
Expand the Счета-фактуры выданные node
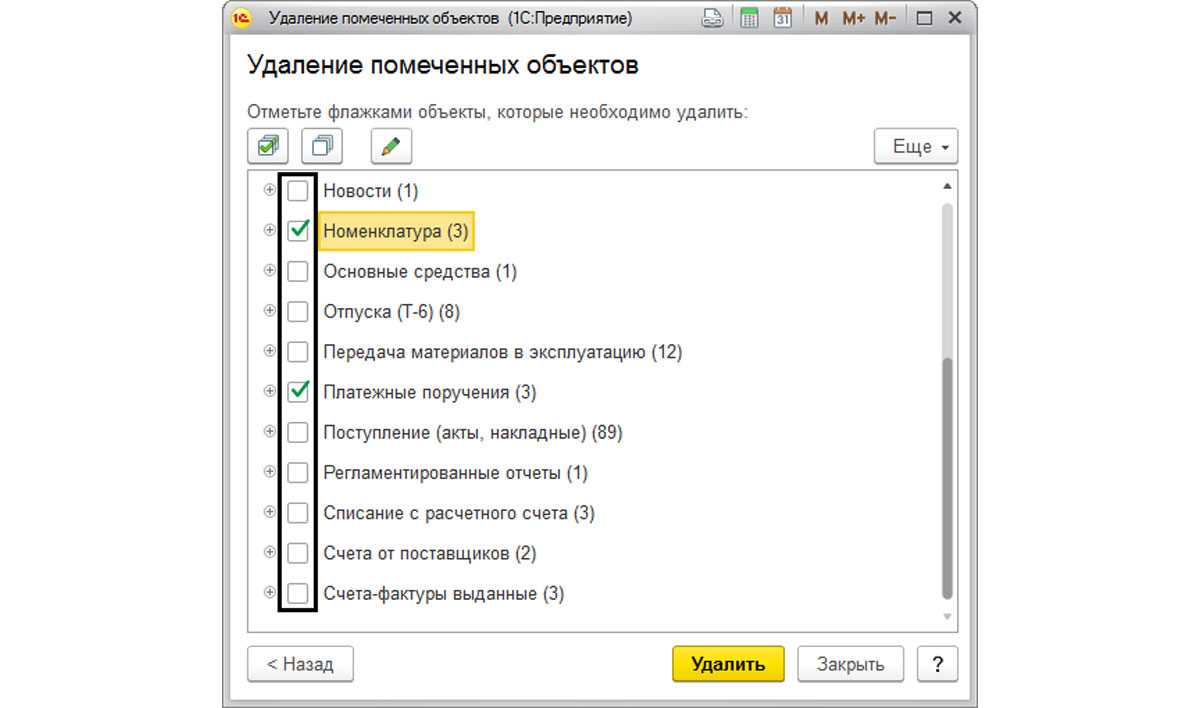click(269, 593)
